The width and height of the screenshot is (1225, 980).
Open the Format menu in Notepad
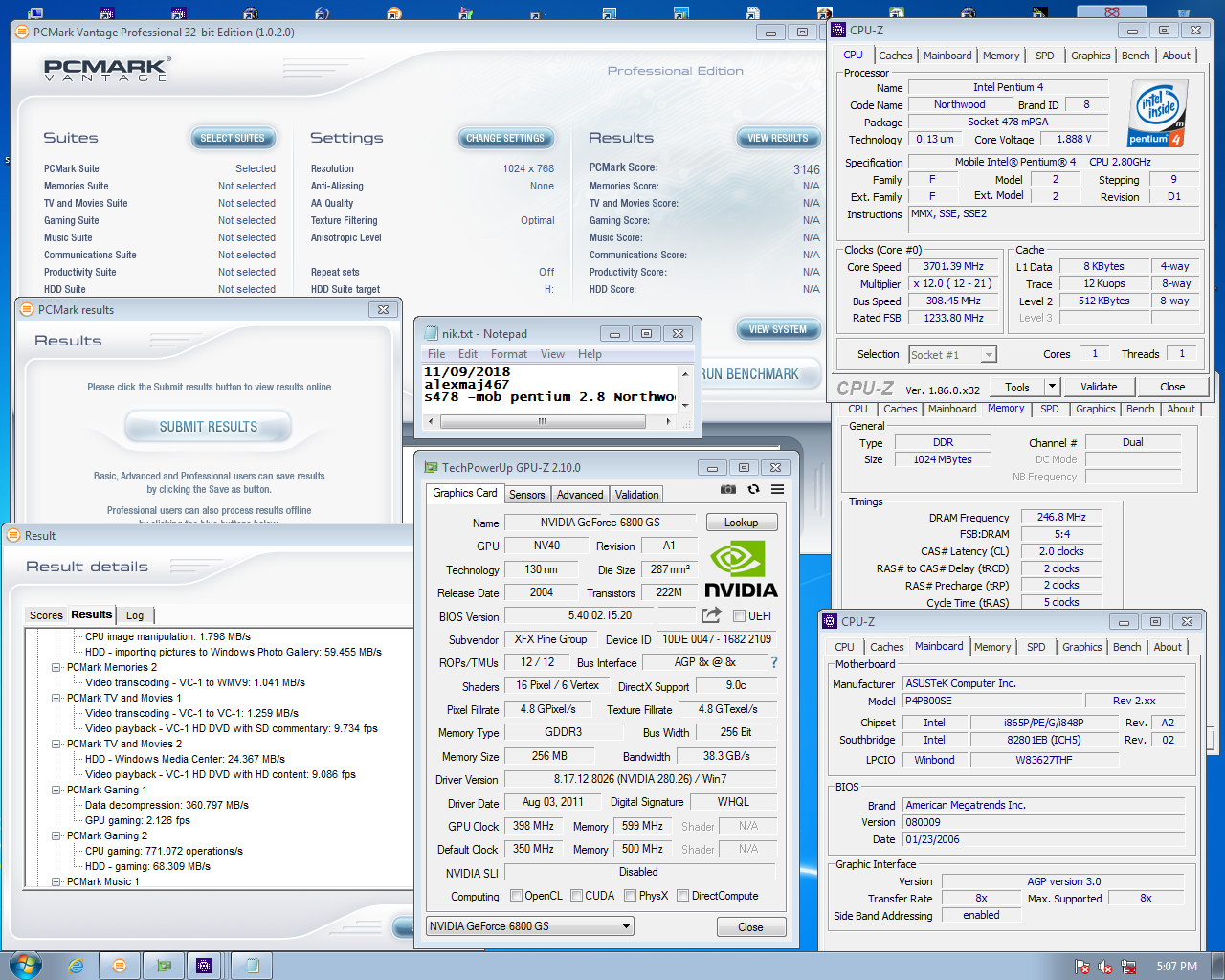pyautogui.click(x=509, y=354)
